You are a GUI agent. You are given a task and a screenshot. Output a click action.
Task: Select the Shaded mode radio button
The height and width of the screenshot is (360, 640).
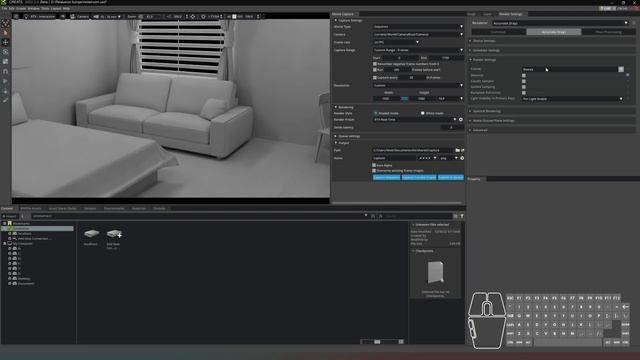(x=376, y=113)
